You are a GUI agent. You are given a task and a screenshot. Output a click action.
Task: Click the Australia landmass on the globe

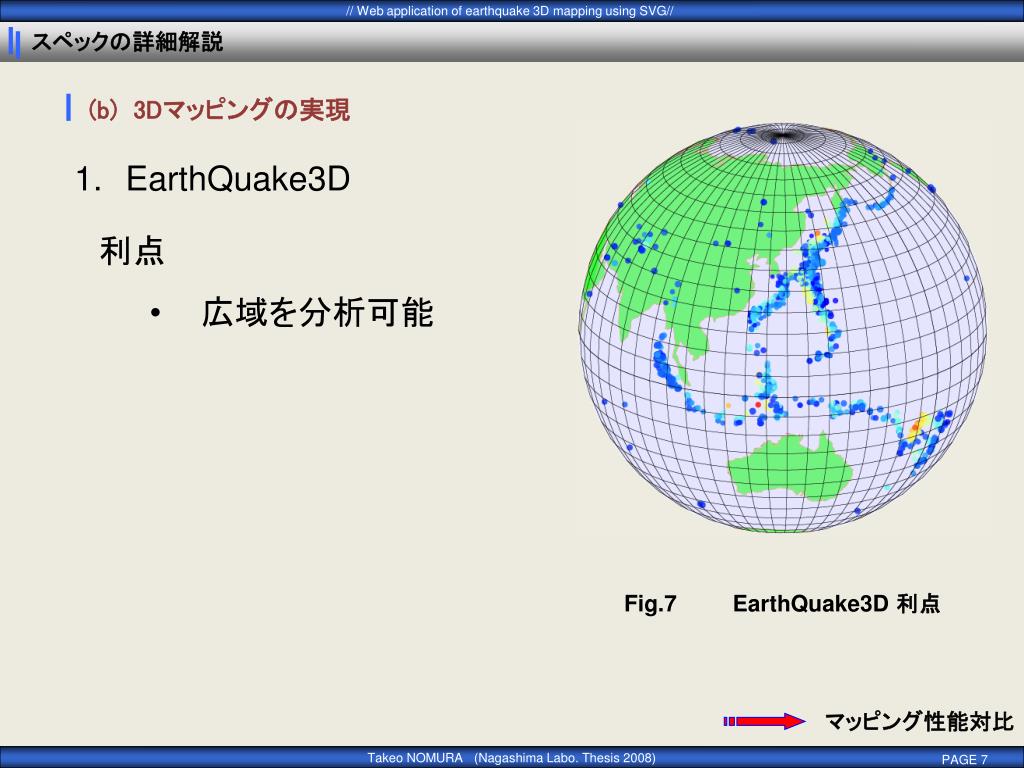[791, 468]
